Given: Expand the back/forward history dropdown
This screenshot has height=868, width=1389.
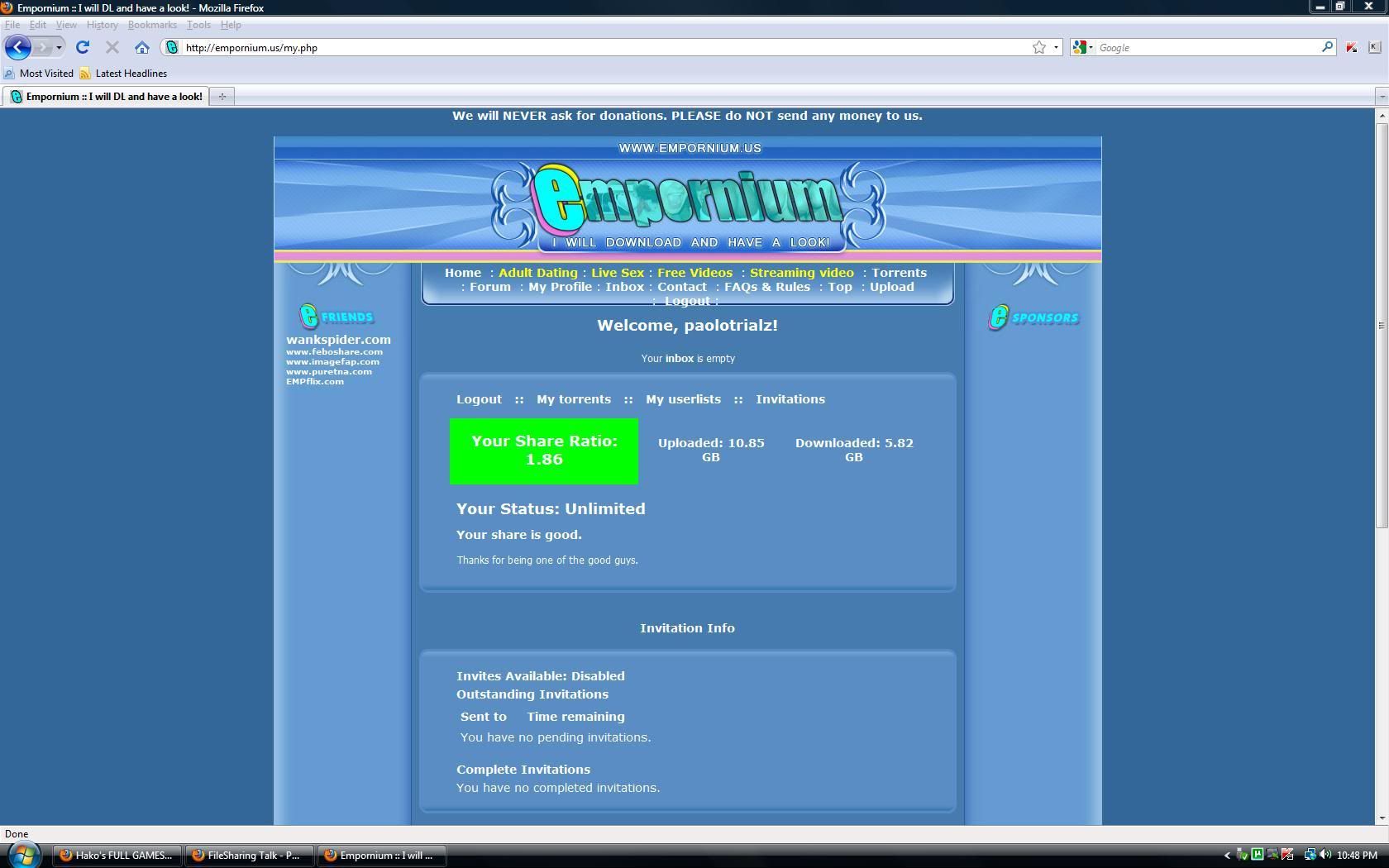Looking at the screenshot, I should tap(59, 47).
